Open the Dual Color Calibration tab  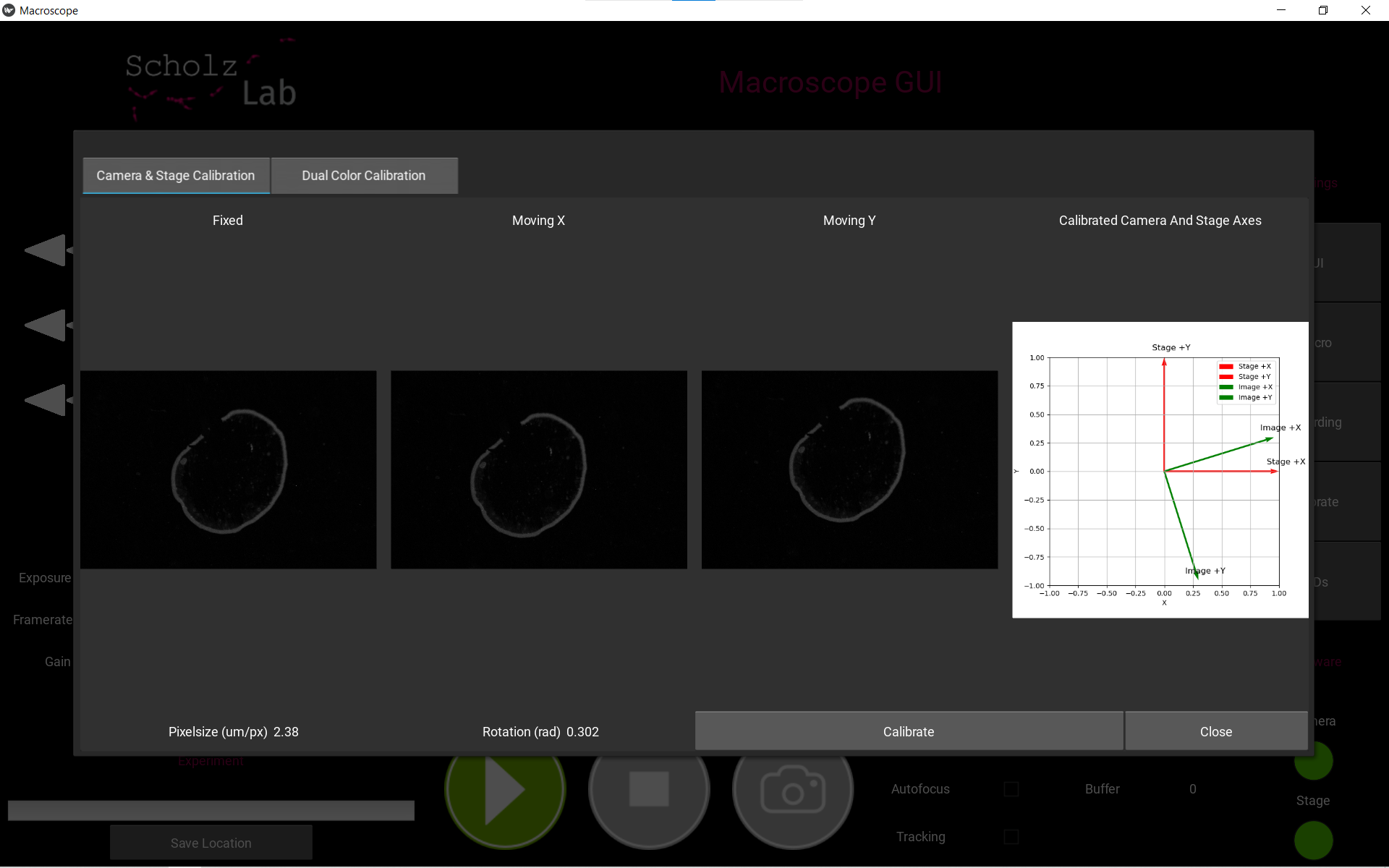[x=364, y=176]
